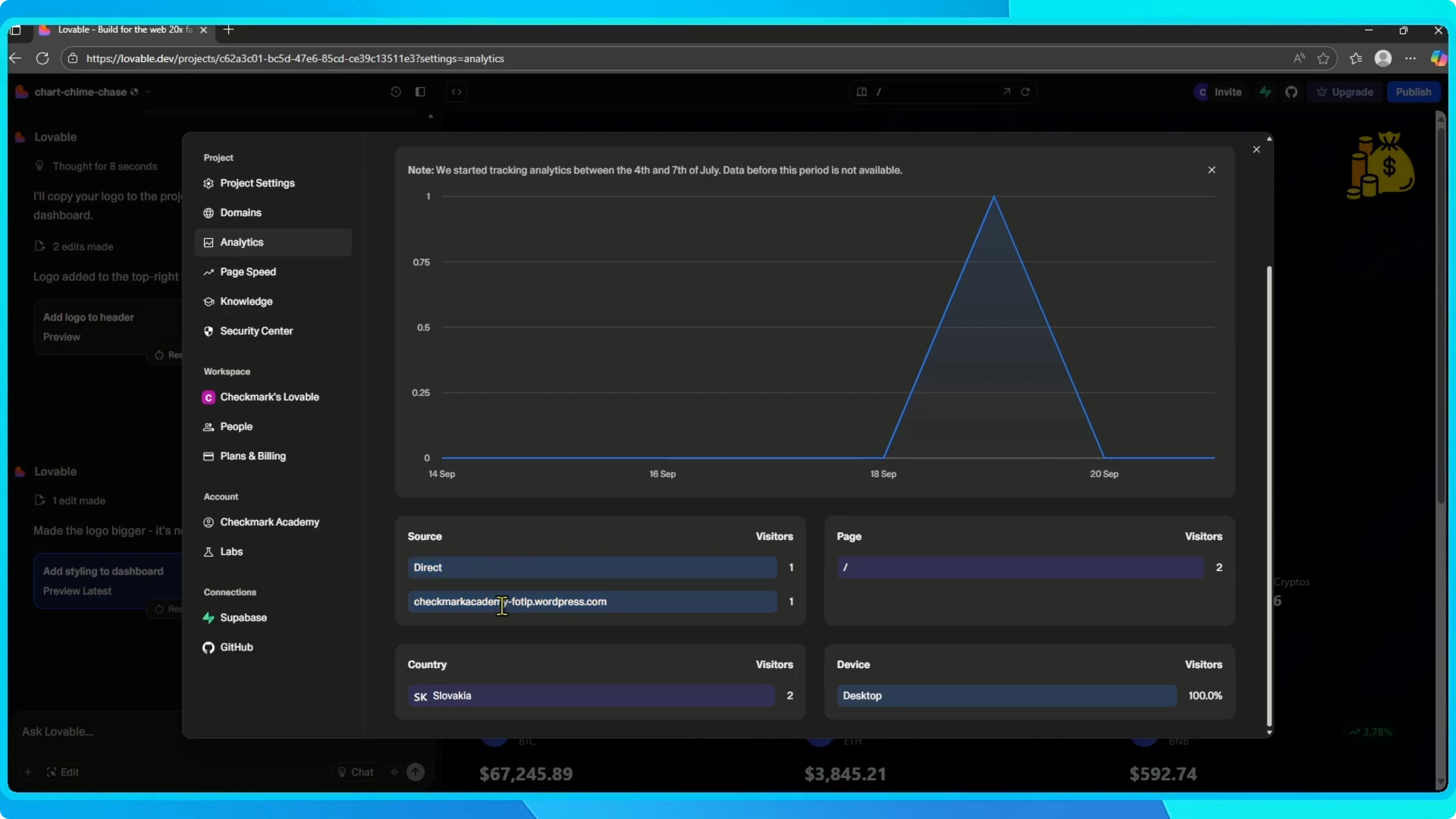Refresh the preview with reload icon
This screenshot has height=819, width=1456.
click(x=1025, y=91)
